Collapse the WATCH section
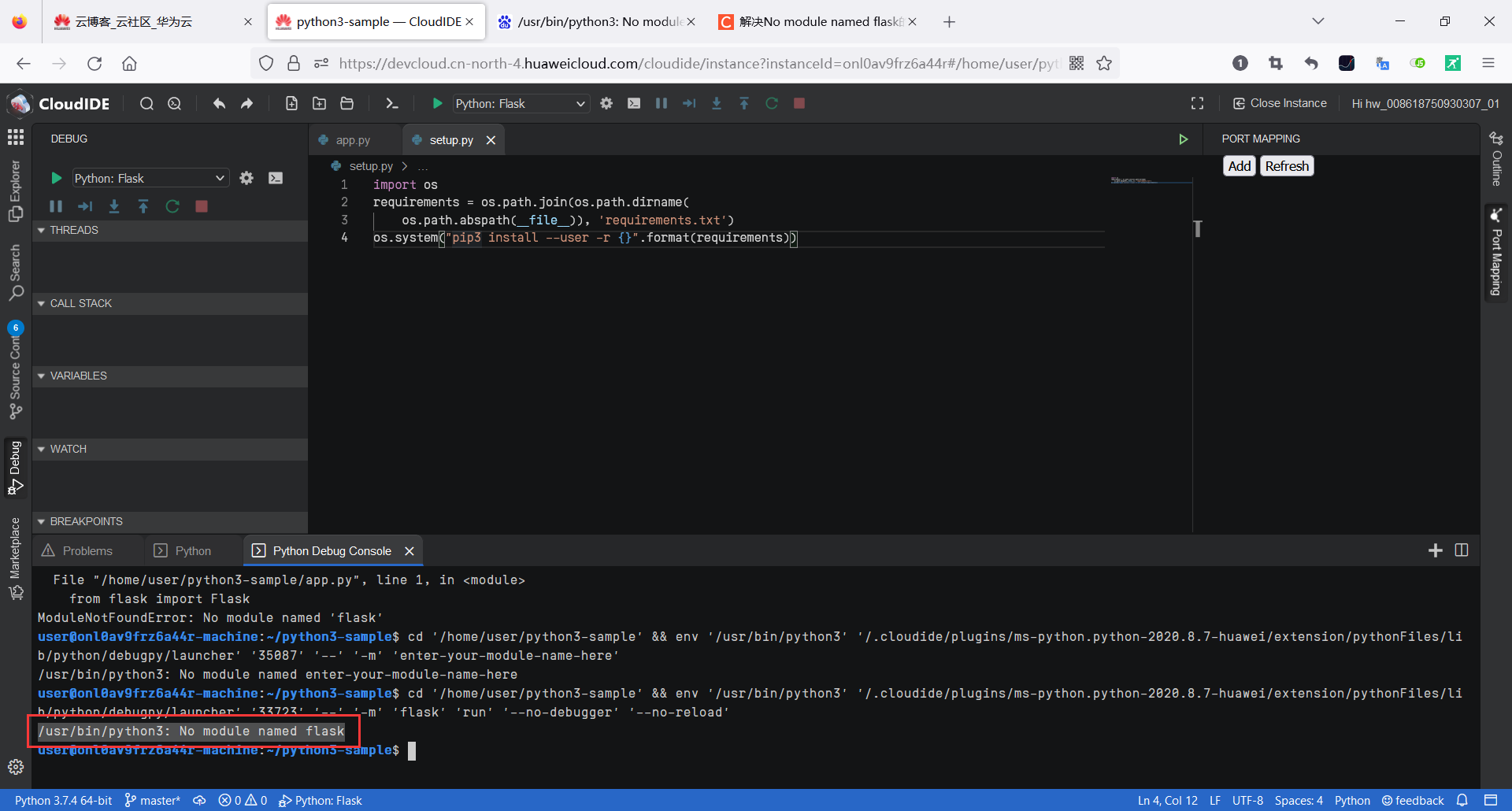1512x811 pixels. click(170, 449)
